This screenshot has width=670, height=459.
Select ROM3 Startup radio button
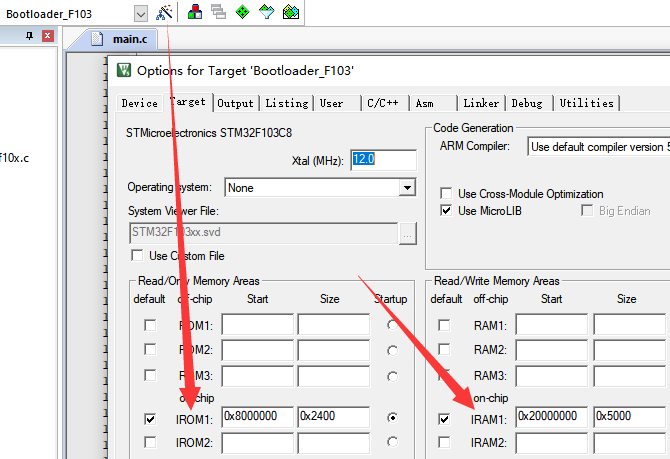(392, 377)
